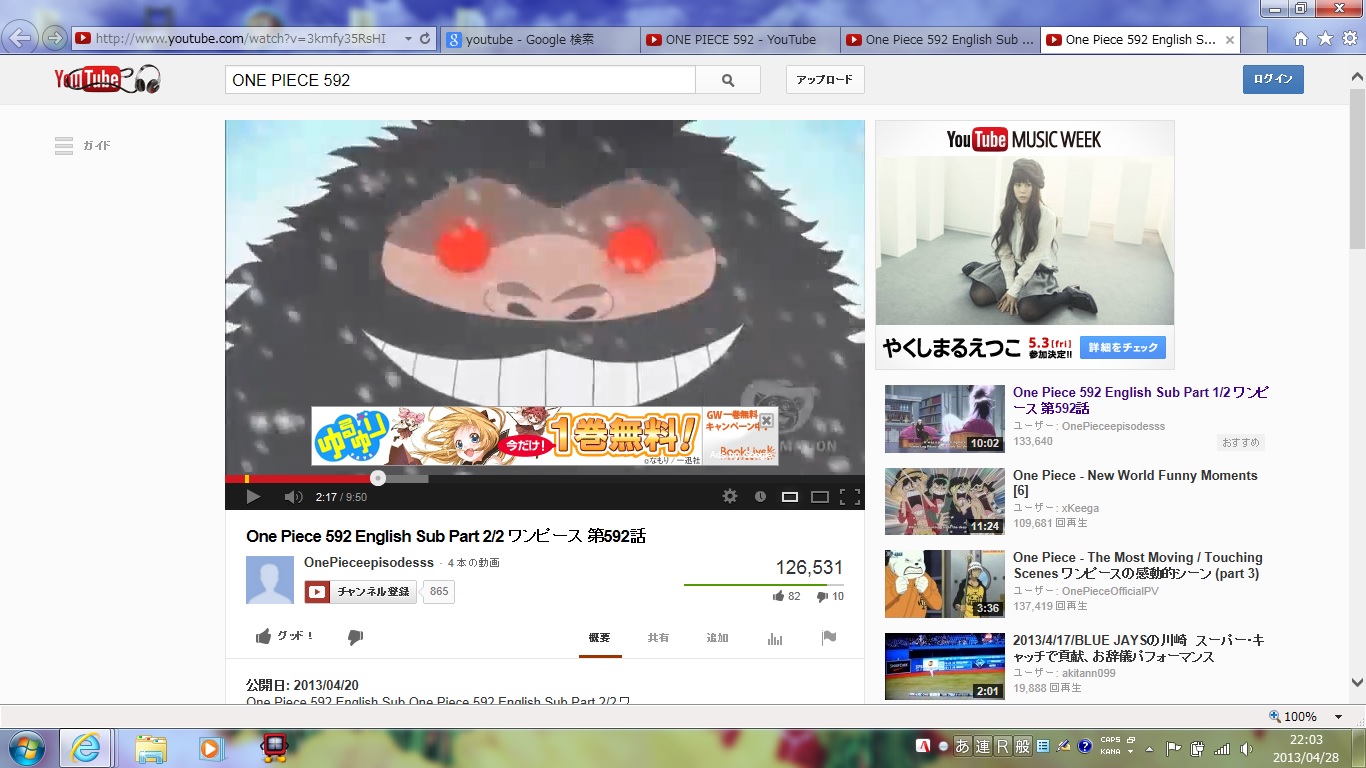
Task: Open the guide hamburger menu icon
Action: pos(64,146)
